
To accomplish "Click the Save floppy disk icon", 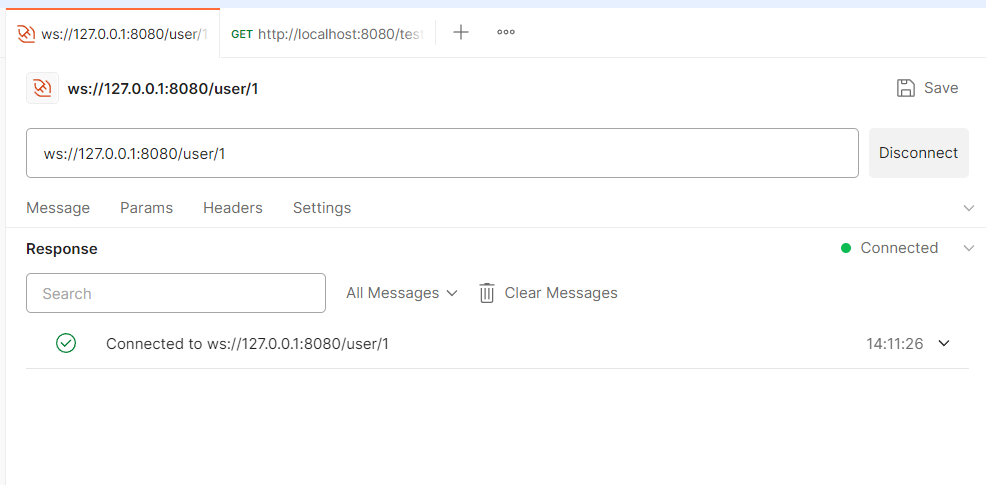I will pos(906,88).
